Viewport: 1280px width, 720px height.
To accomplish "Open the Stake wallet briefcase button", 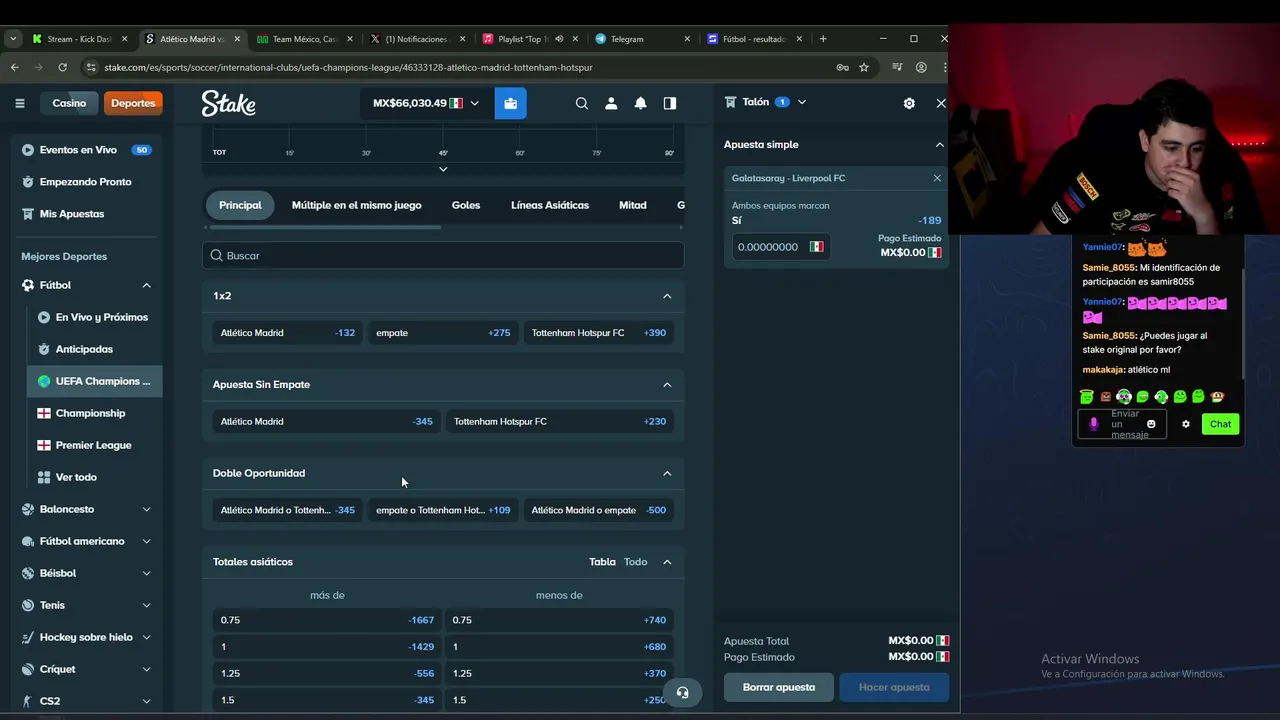I will [x=510, y=103].
